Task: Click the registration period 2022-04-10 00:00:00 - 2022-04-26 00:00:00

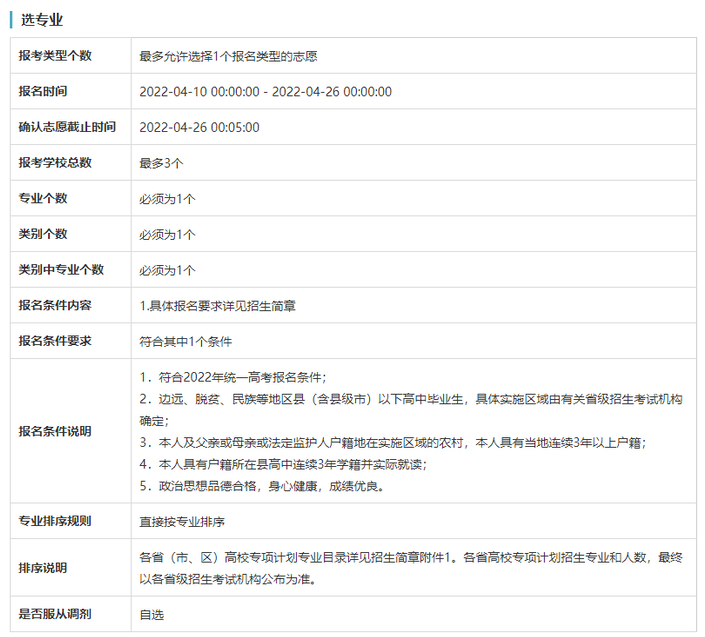Action: (x=265, y=92)
